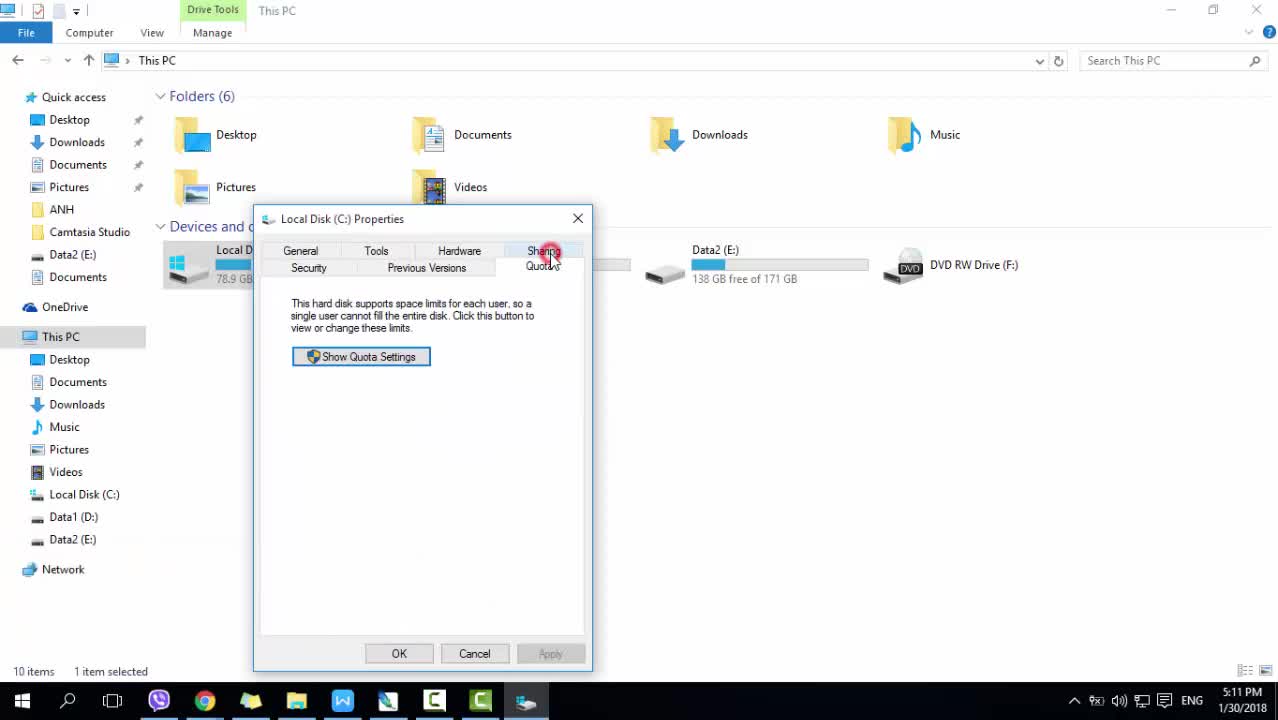1278x720 pixels.
Task: Switch to the General tab
Action: [x=300, y=251]
